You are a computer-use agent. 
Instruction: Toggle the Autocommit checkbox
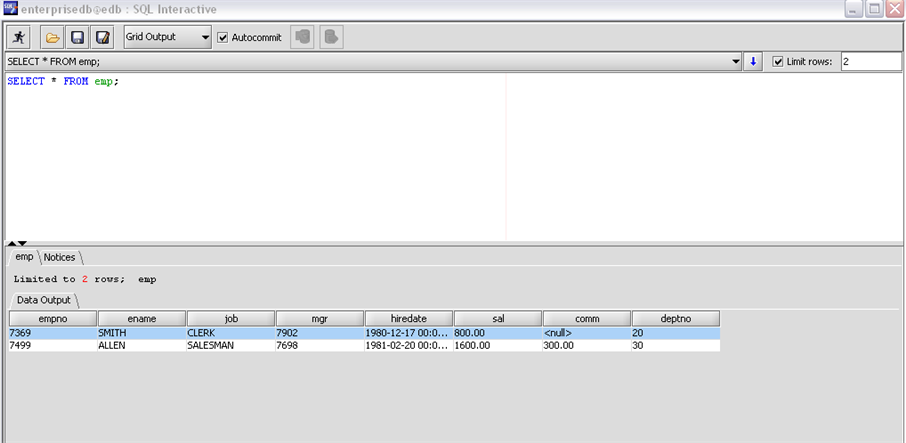coord(222,38)
